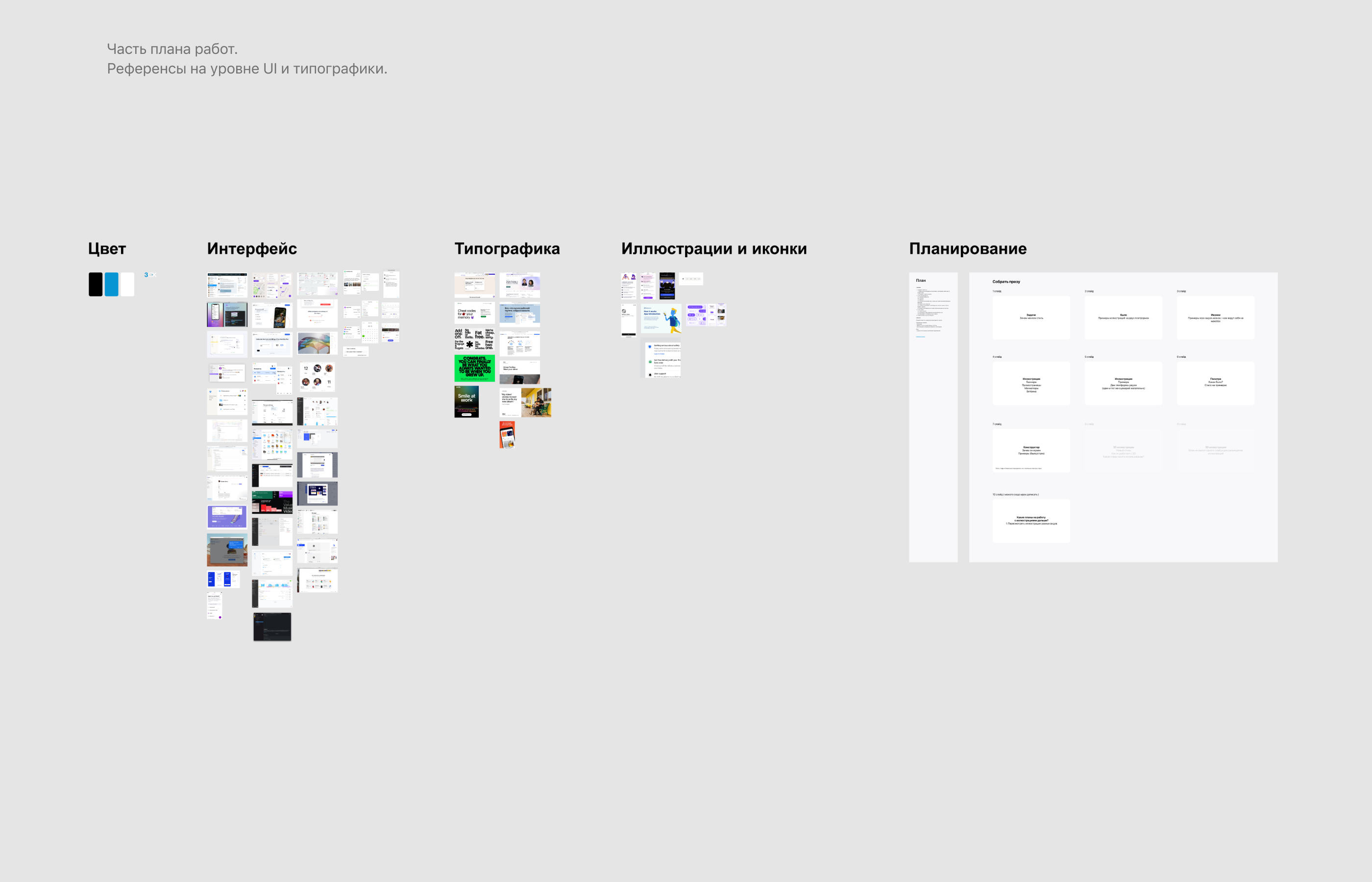
Task: Click the "Иллюстрации и иконки" heading
Action: click(713, 248)
